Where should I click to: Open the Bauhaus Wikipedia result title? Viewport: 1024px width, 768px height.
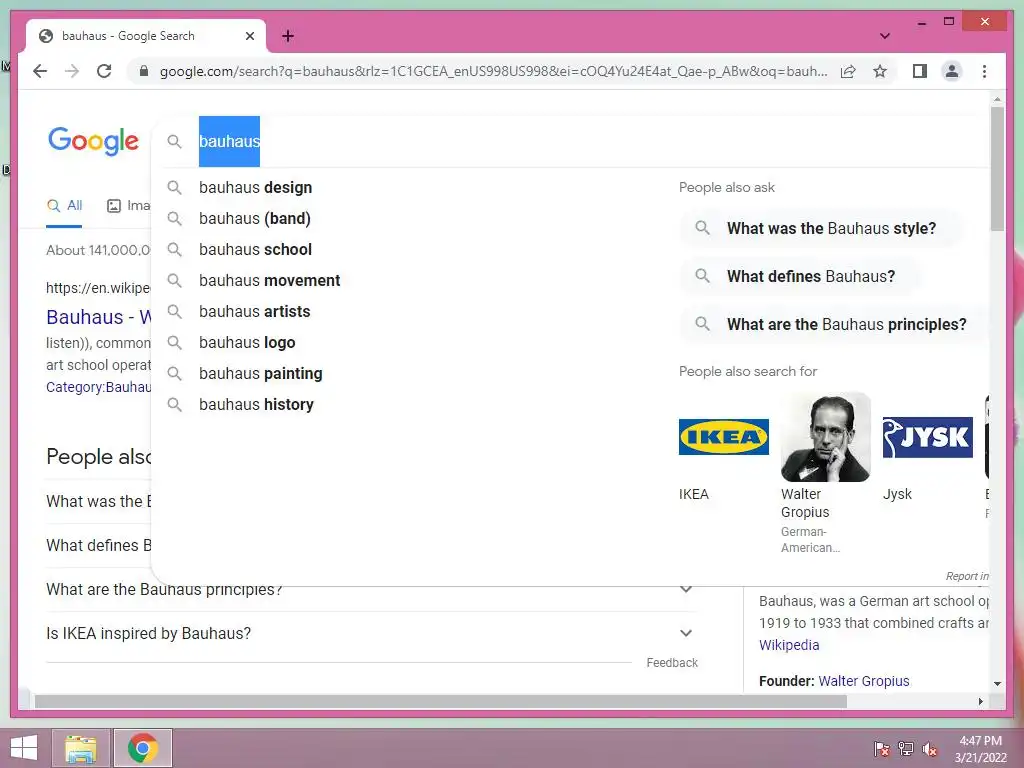pos(98,317)
